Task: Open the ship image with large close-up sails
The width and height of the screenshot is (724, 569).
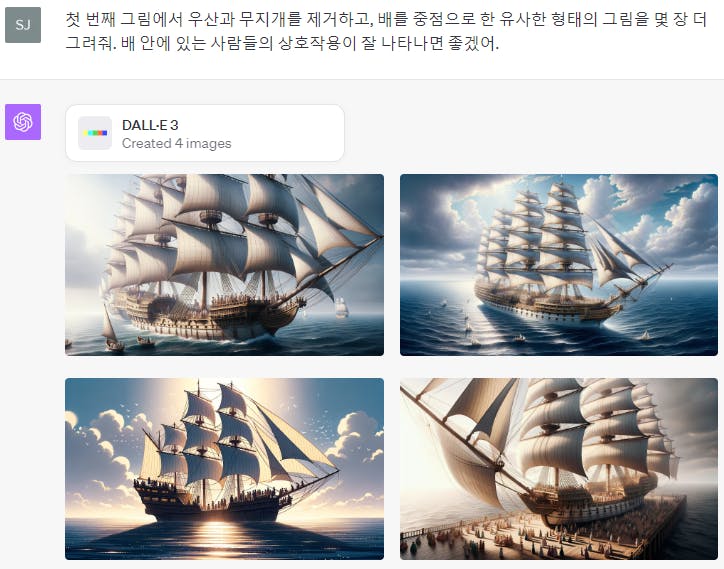Action: pos(224,265)
